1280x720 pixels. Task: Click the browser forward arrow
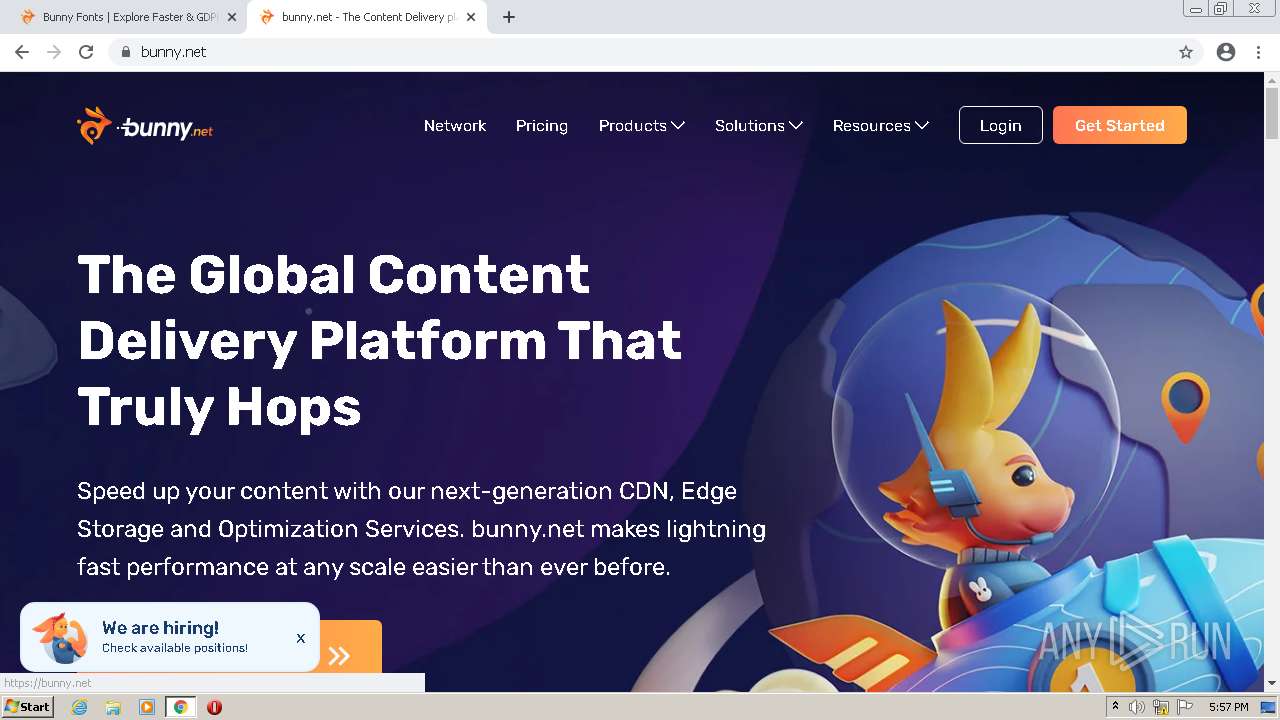54,52
